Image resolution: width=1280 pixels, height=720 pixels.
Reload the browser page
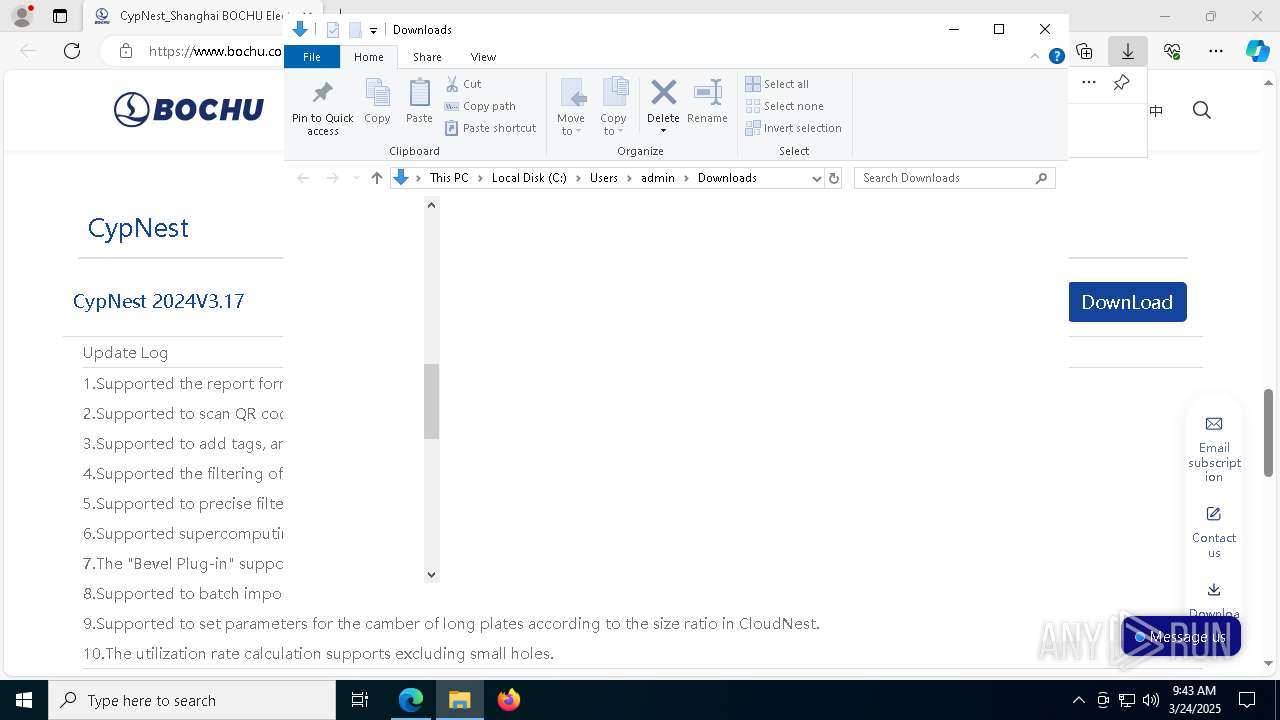[x=72, y=51]
